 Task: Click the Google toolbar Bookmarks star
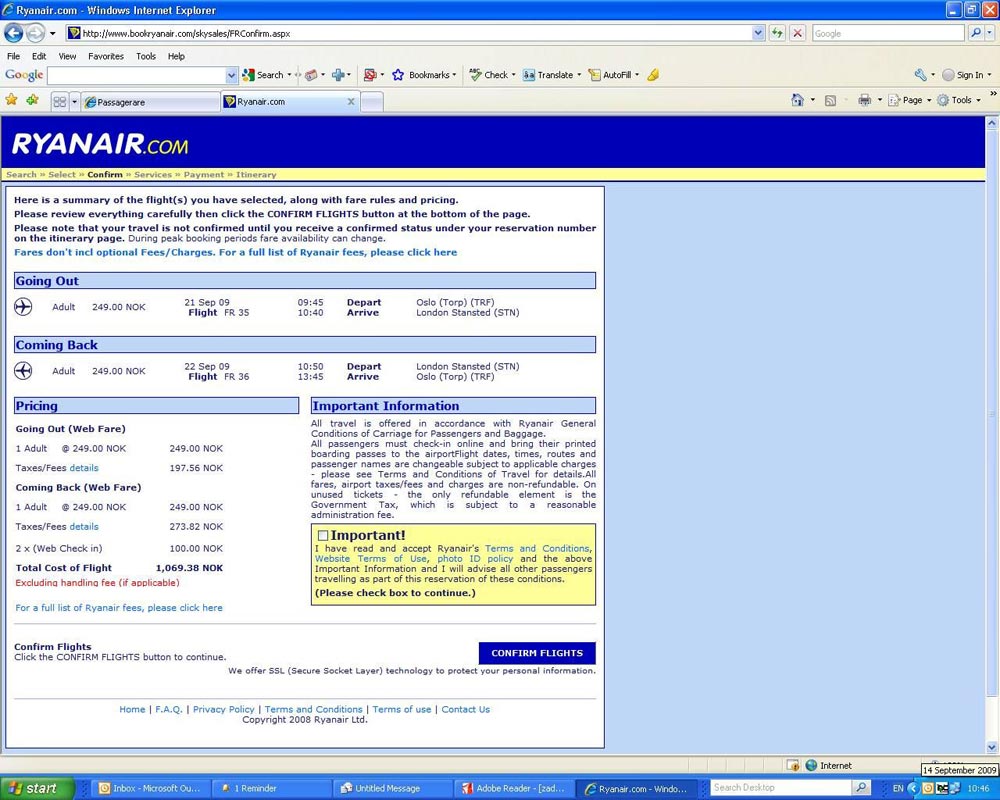[x=398, y=75]
